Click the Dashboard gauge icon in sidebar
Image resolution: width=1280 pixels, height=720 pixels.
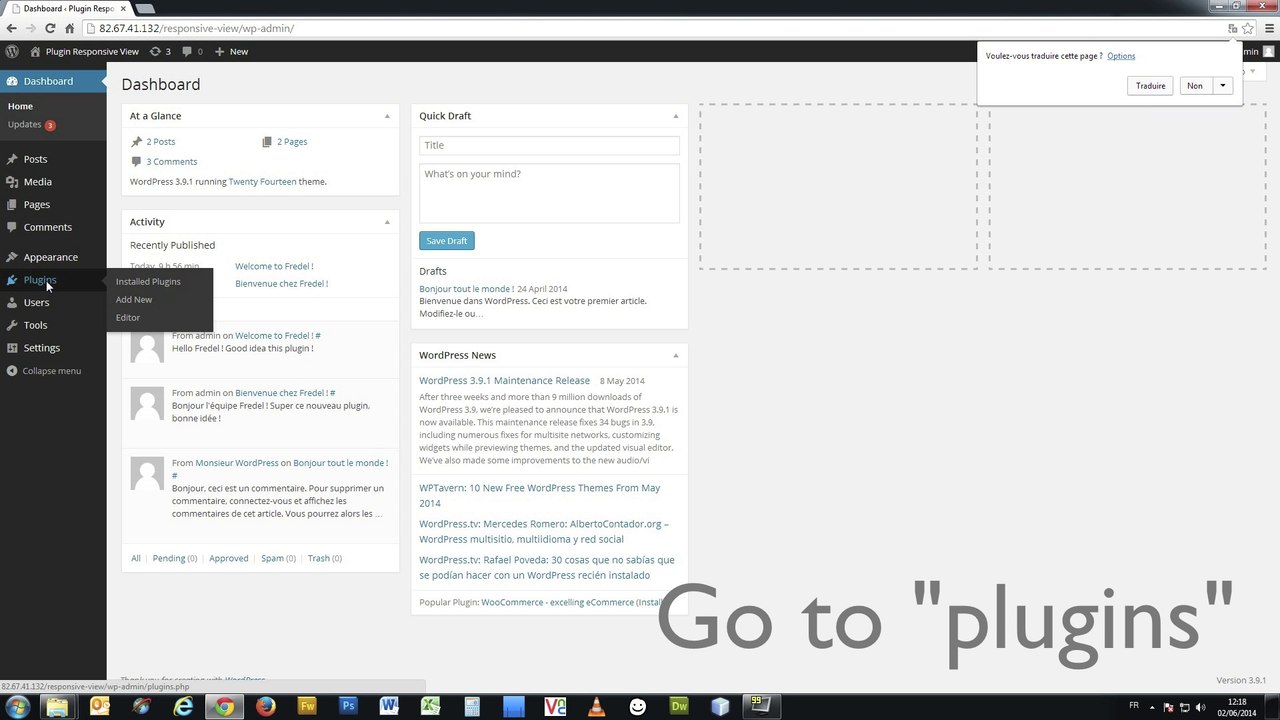[x=12, y=81]
